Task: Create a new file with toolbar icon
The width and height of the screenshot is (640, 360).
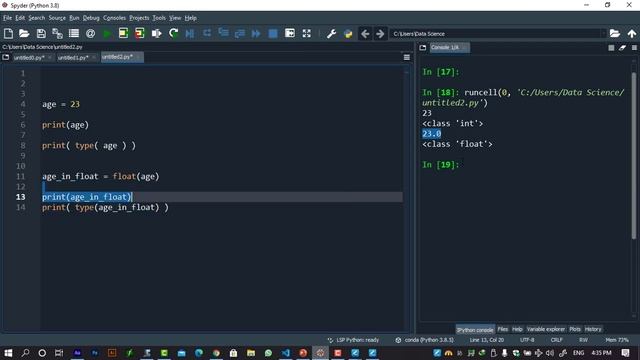Action: click(8, 33)
